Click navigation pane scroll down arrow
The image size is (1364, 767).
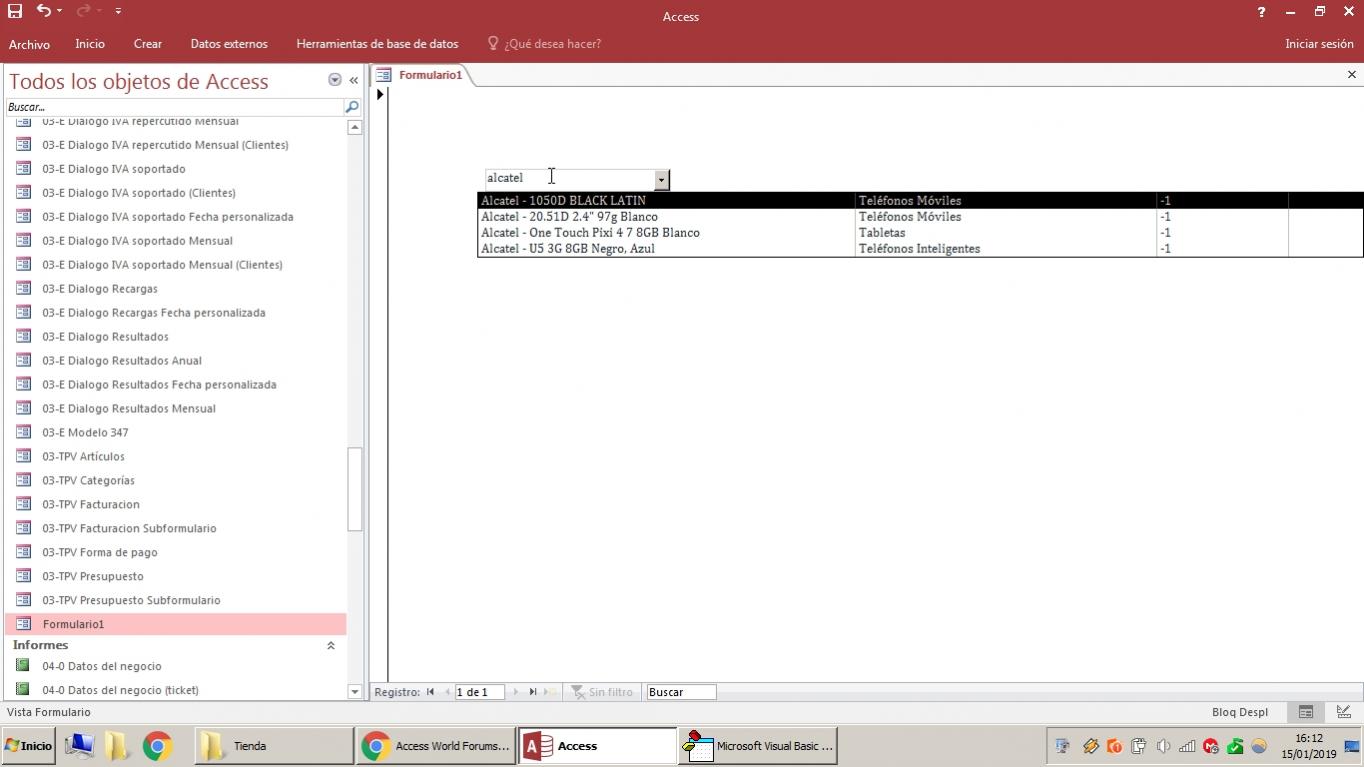pyautogui.click(x=354, y=691)
